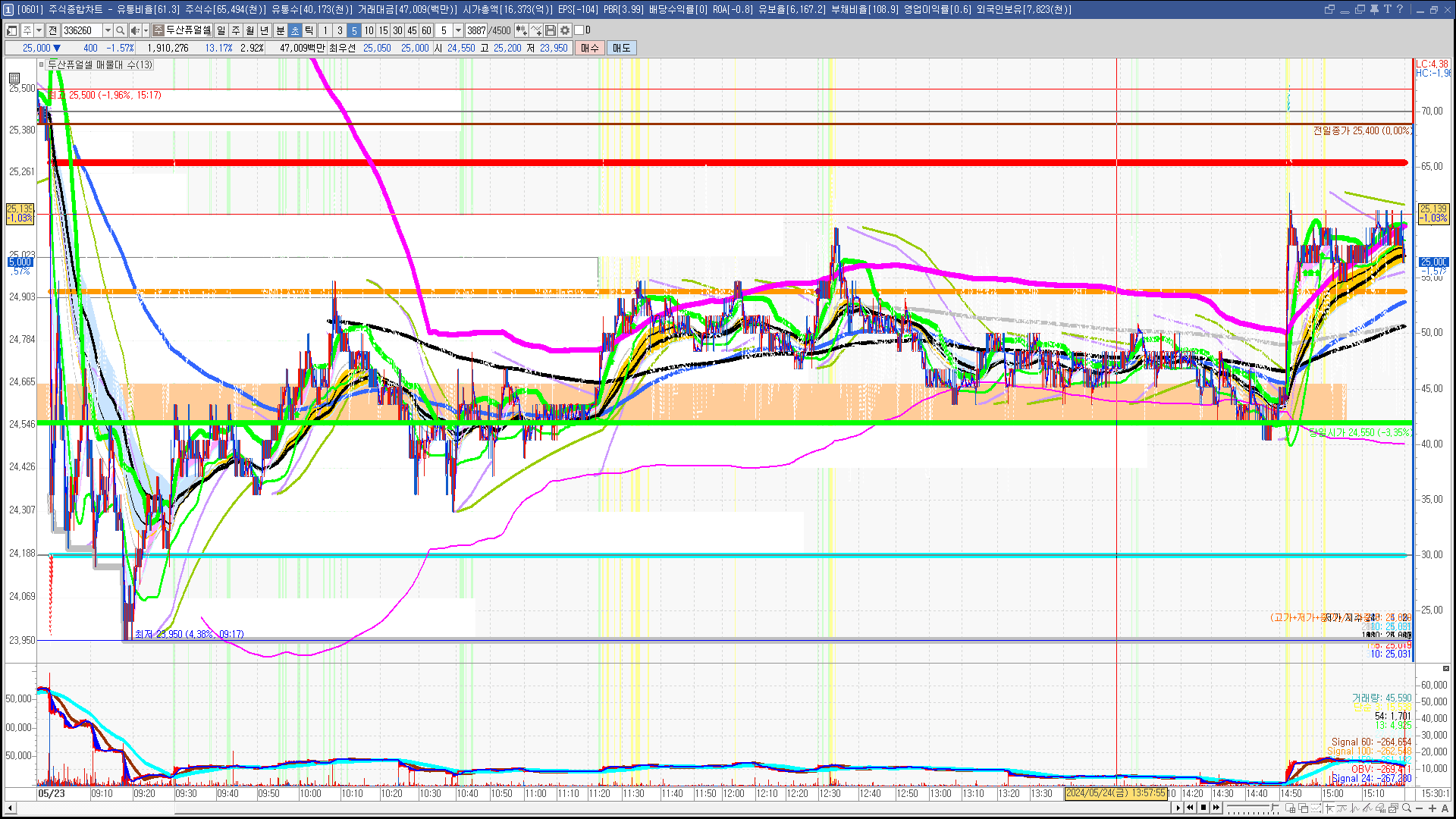Select the 10 interval tab

point(369,30)
